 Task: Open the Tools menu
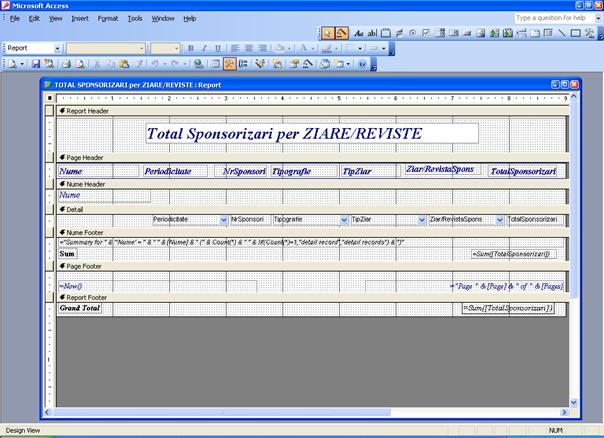coord(135,18)
